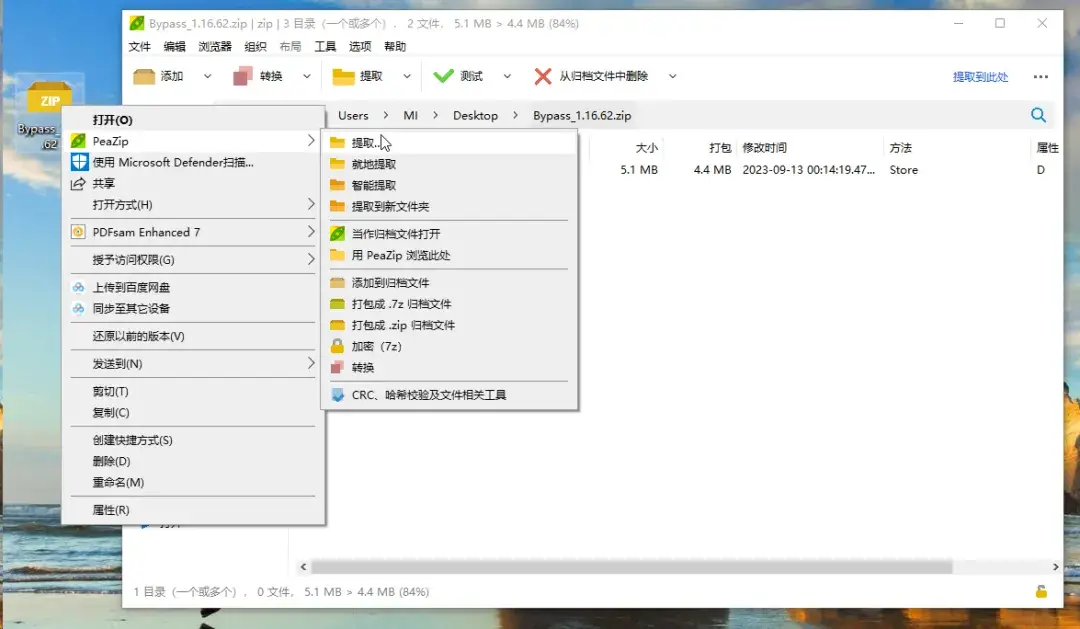
Task: Open the 文件 menu
Action: pos(139,46)
